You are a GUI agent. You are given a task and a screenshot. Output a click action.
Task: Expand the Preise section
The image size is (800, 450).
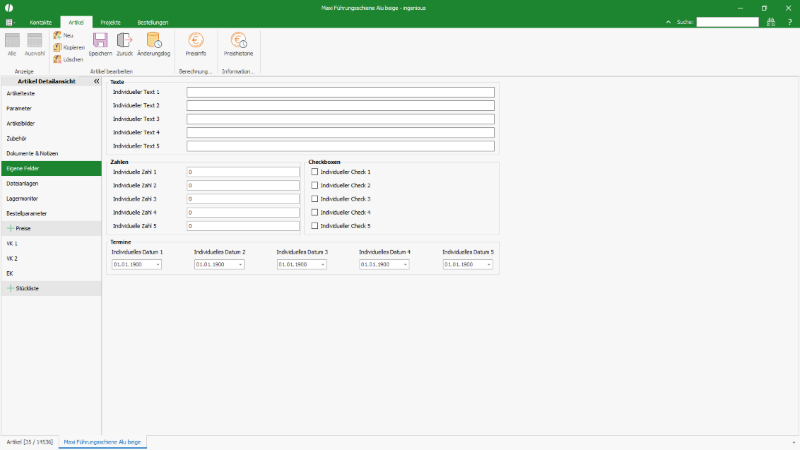point(10,229)
